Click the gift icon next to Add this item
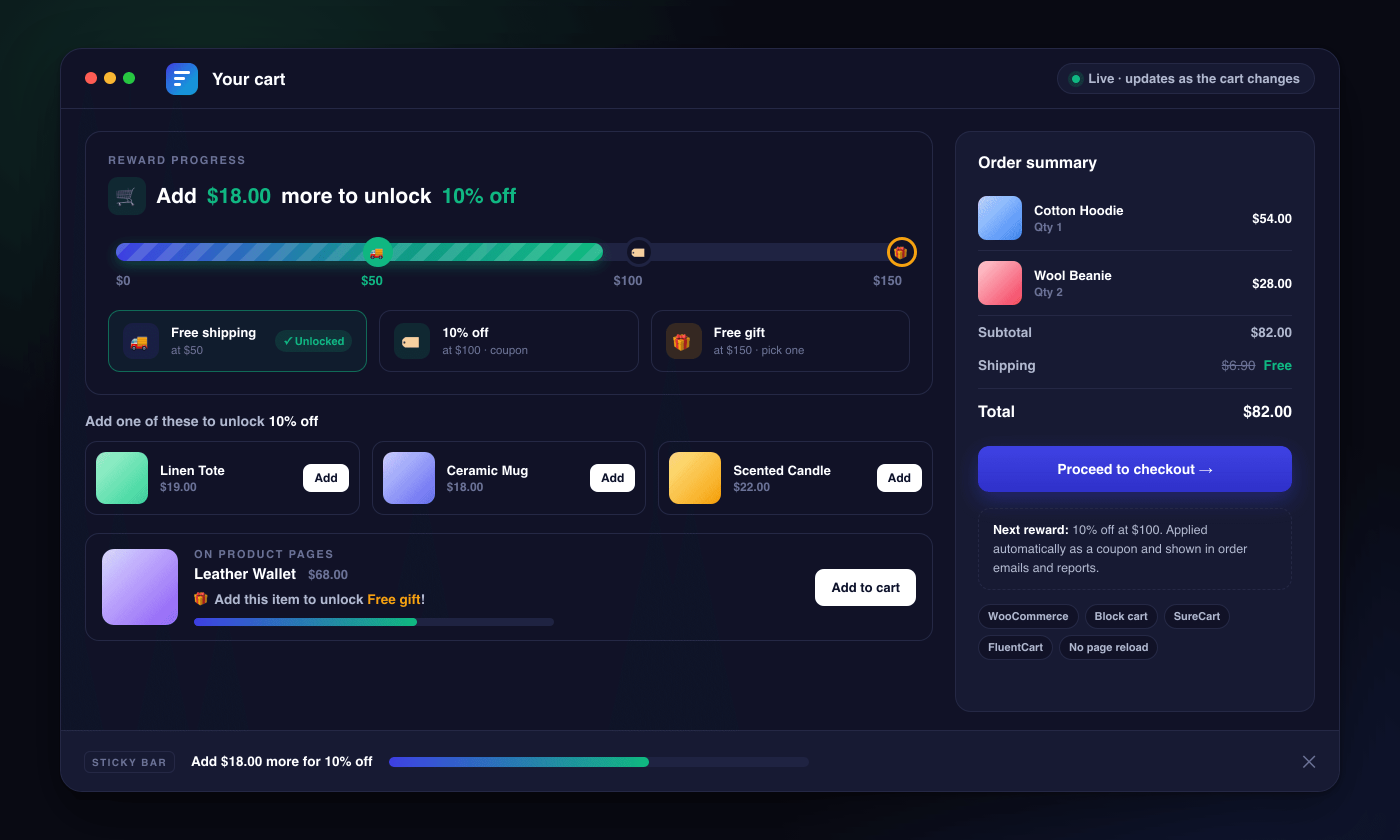This screenshot has height=840, width=1400. pyautogui.click(x=201, y=599)
